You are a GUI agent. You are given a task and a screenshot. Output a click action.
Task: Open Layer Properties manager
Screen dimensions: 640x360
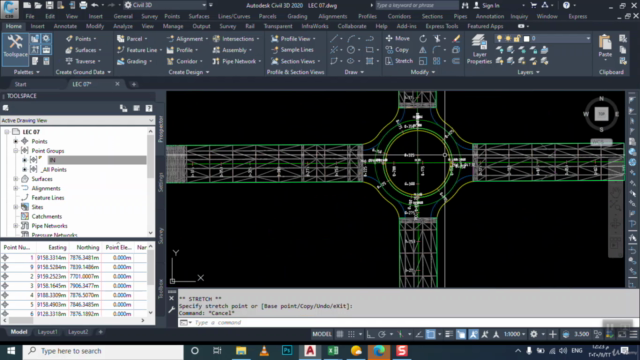479,49
